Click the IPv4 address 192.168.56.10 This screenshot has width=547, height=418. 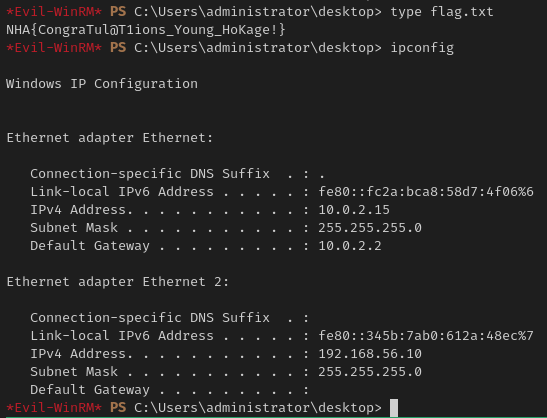click(x=370, y=354)
